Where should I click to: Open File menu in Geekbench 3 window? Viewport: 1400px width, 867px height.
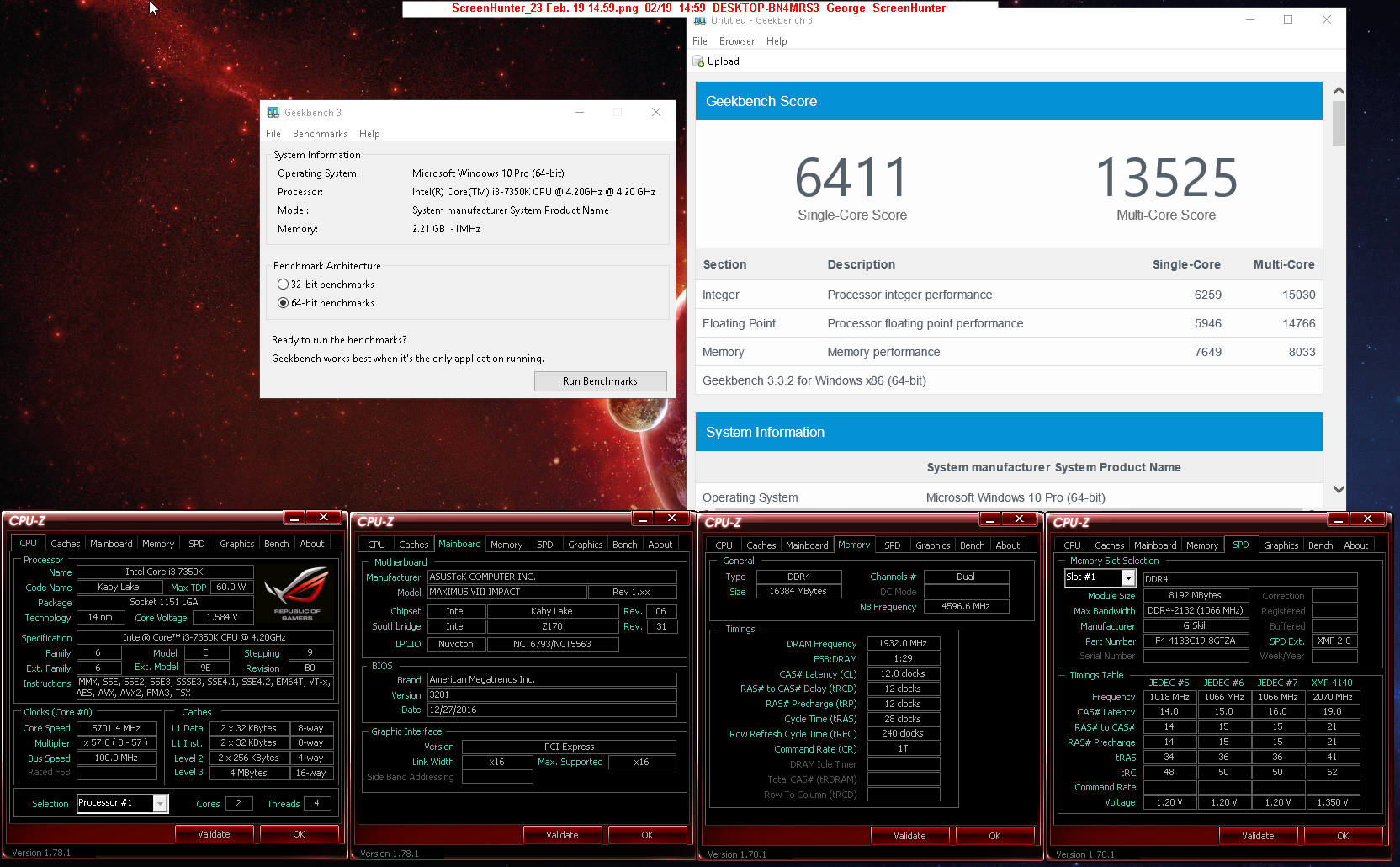pyautogui.click(x=273, y=134)
